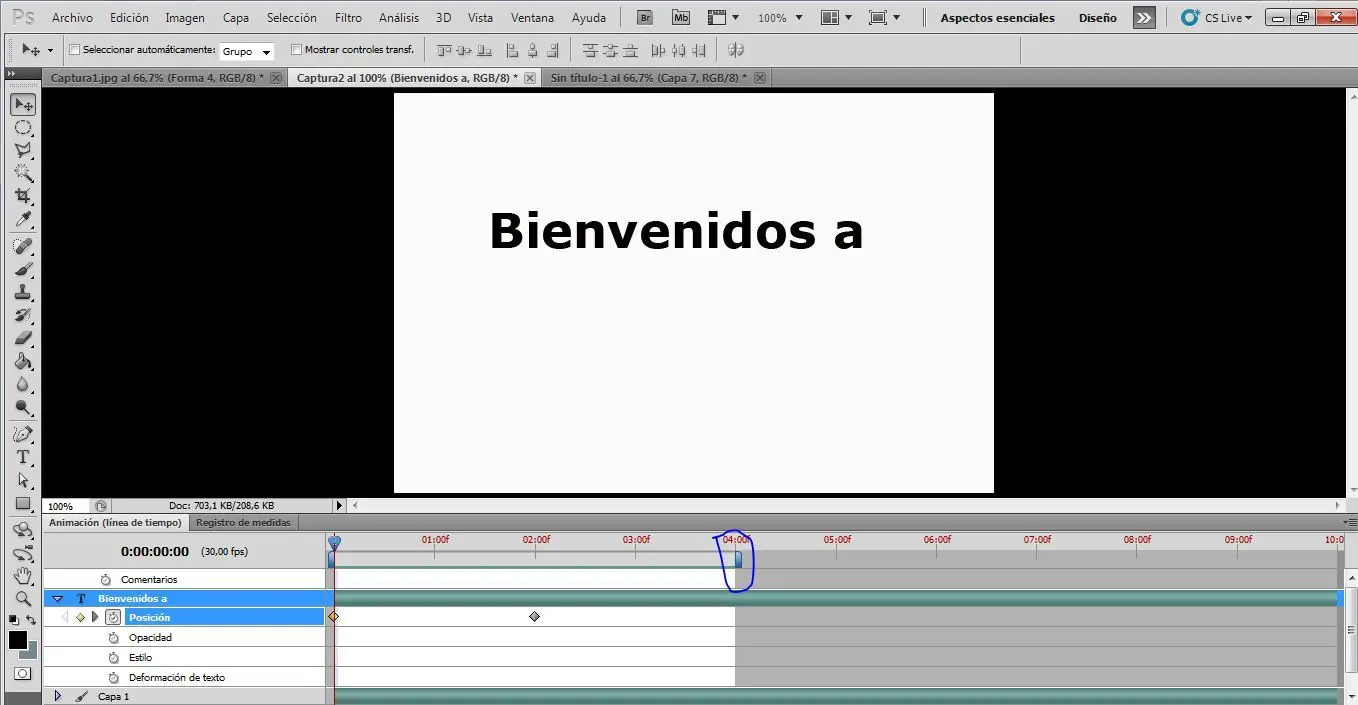The width and height of the screenshot is (1358, 705).
Task: Open the Filtro menu
Action: pyautogui.click(x=348, y=18)
